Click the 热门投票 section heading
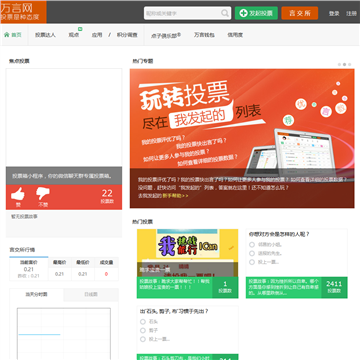Image resolution: width=360 pixels, height=360 pixels. coord(143,222)
